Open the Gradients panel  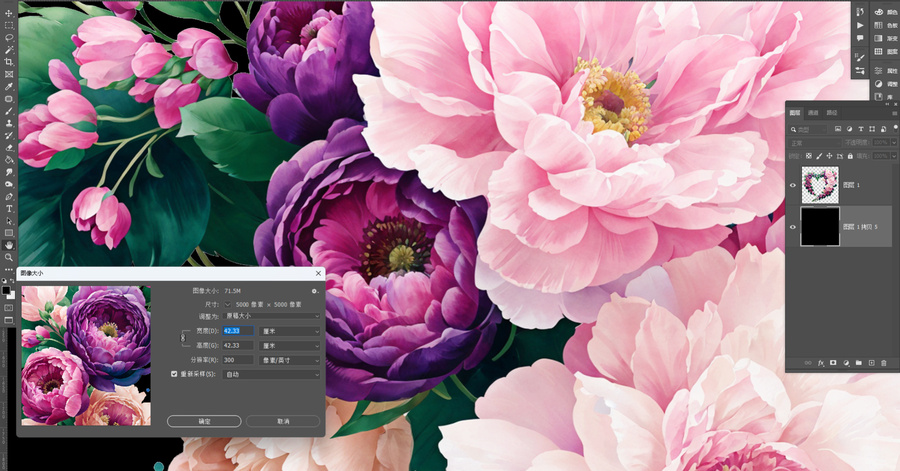tap(885, 38)
